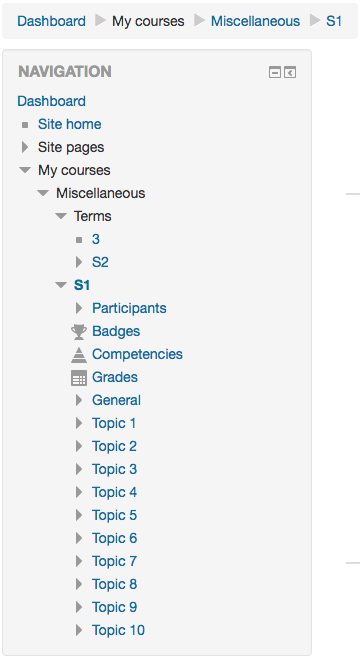Click the Competencies pyramid icon
This screenshot has height=659, width=360.
[79, 355]
